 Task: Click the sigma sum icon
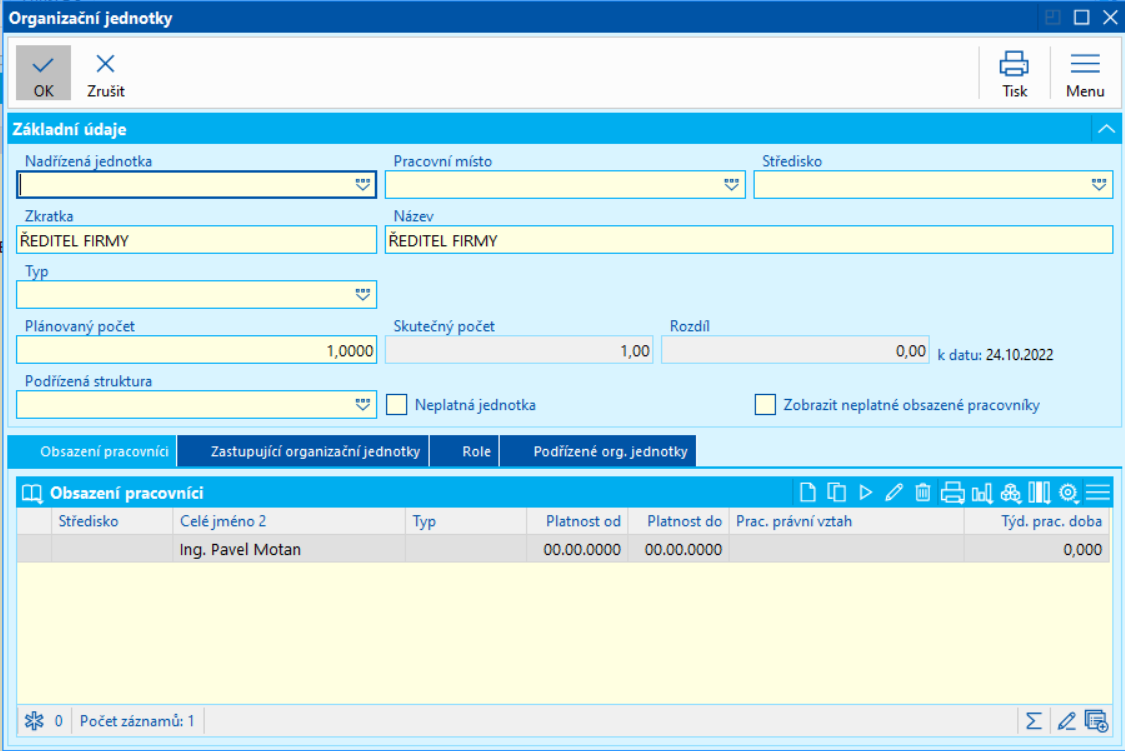point(1033,721)
